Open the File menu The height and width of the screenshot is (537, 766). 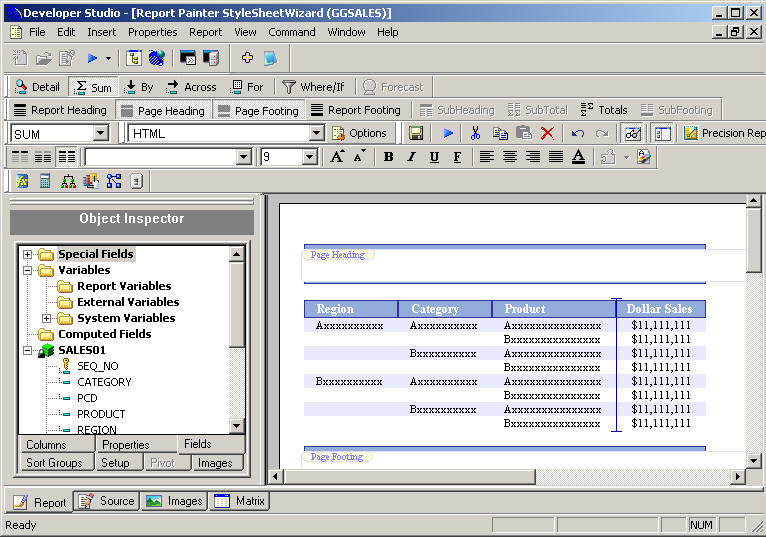pos(37,32)
